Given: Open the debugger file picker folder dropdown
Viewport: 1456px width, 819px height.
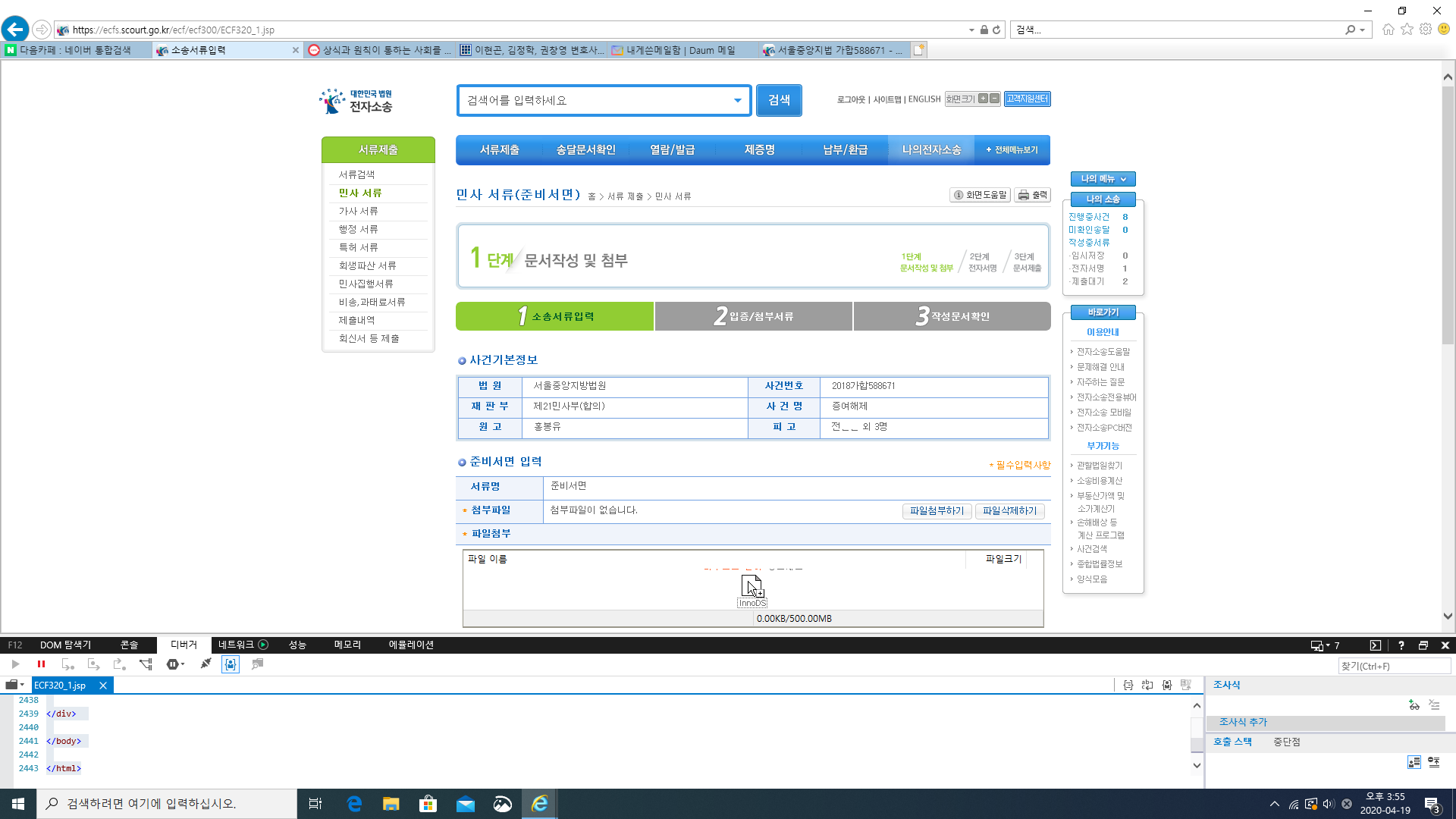Looking at the screenshot, I should (x=14, y=685).
